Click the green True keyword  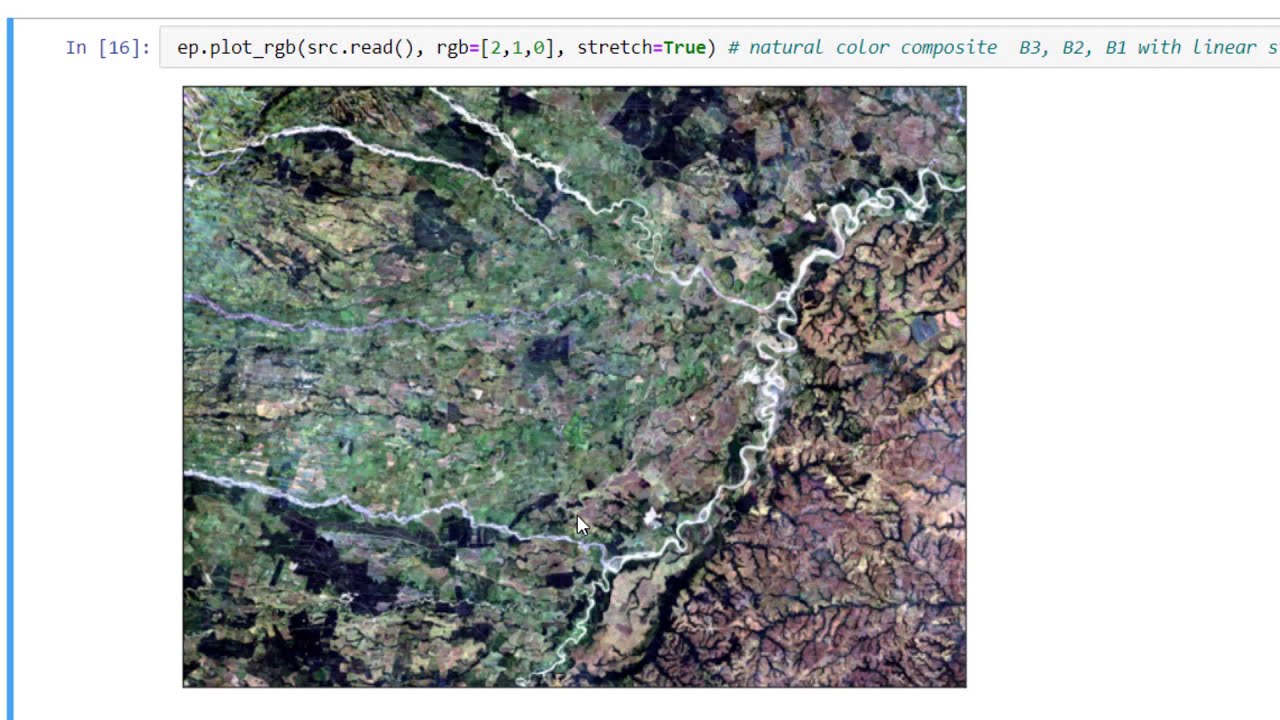pos(684,47)
